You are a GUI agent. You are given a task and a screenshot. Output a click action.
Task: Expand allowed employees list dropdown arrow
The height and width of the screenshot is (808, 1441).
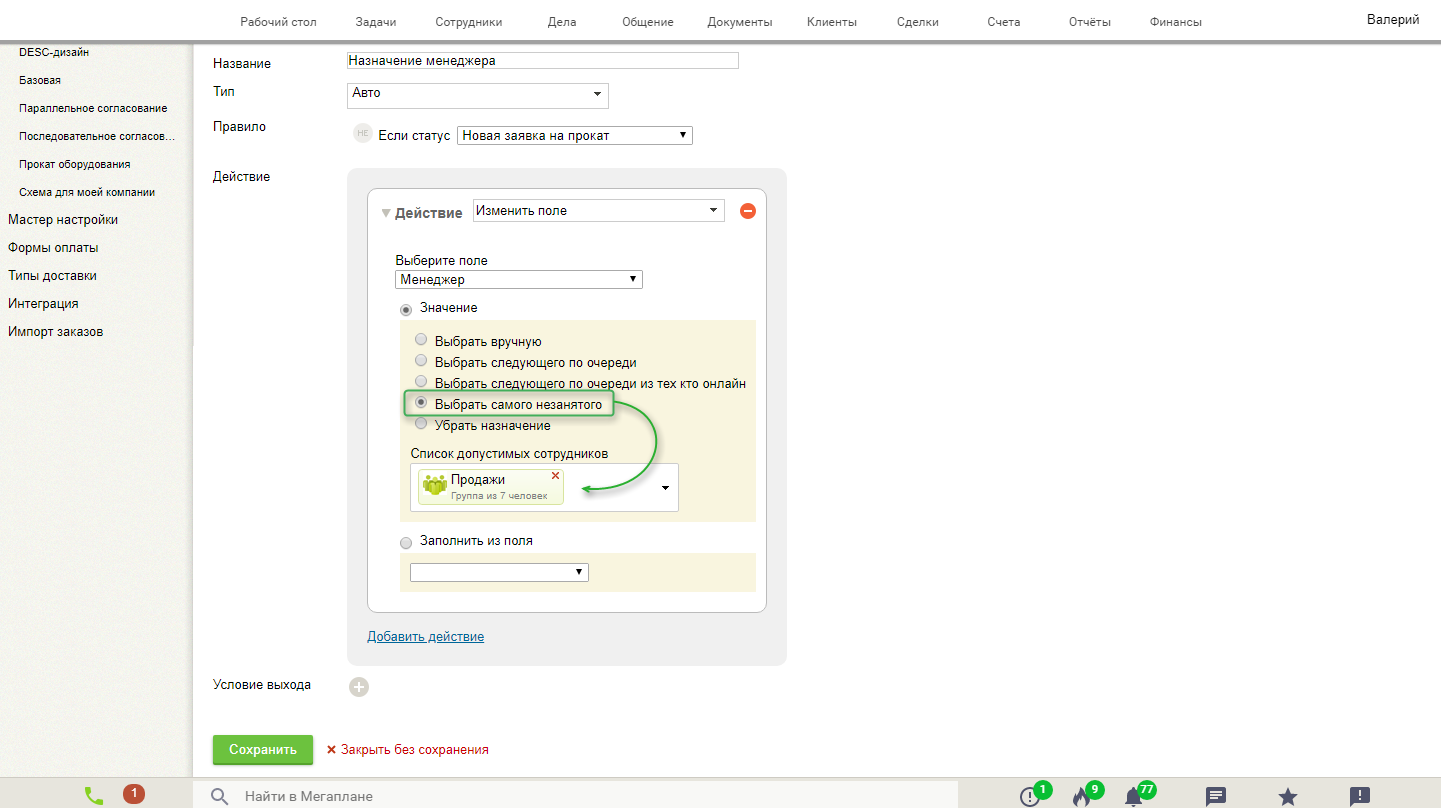pyautogui.click(x=666, y=488)
